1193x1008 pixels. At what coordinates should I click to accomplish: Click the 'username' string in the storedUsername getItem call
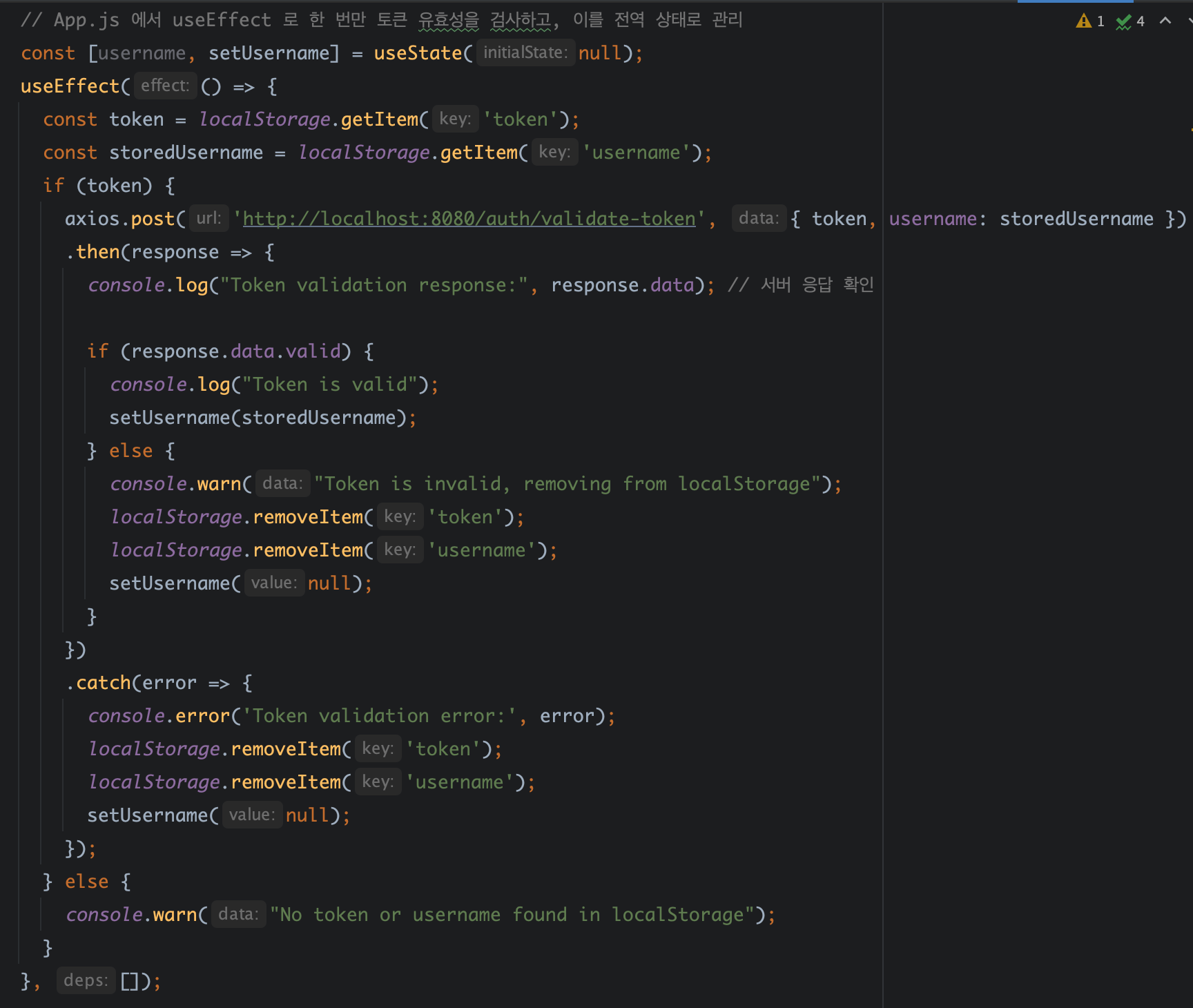[x=637, y=153]
